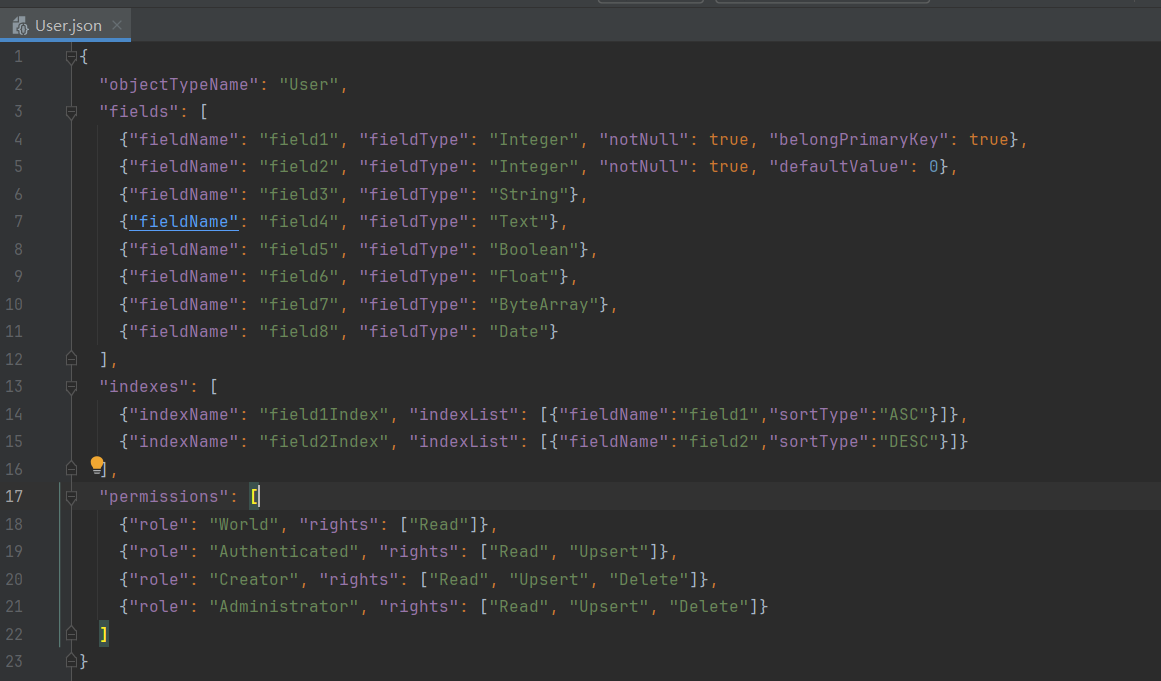Collapse the "fields" array fold marker on line 3
Viewport: 1161px width, 681px height.
pyautogui.click(x=71, y=112)
